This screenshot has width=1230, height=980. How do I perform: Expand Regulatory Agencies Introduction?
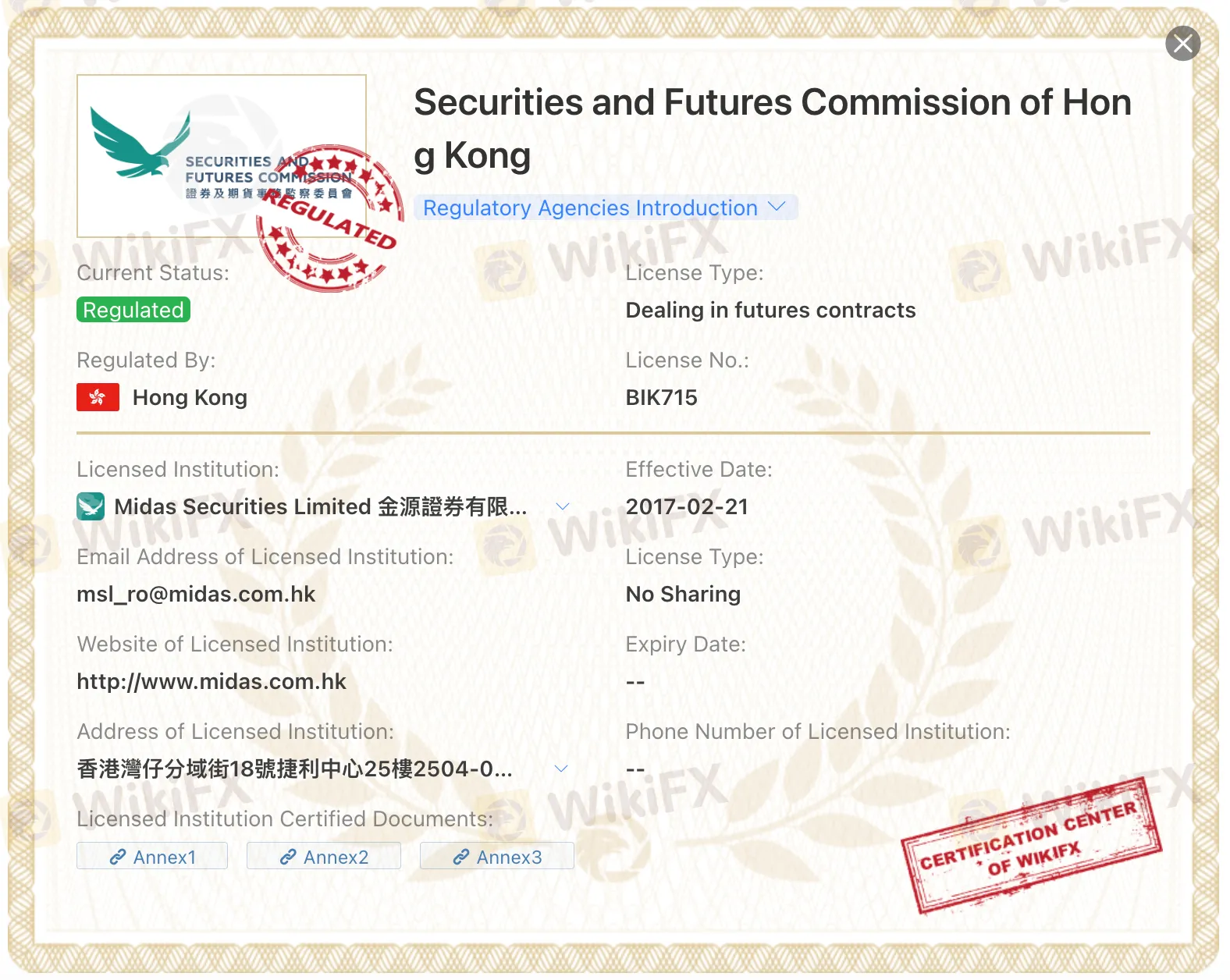click(x=604, y=208)
